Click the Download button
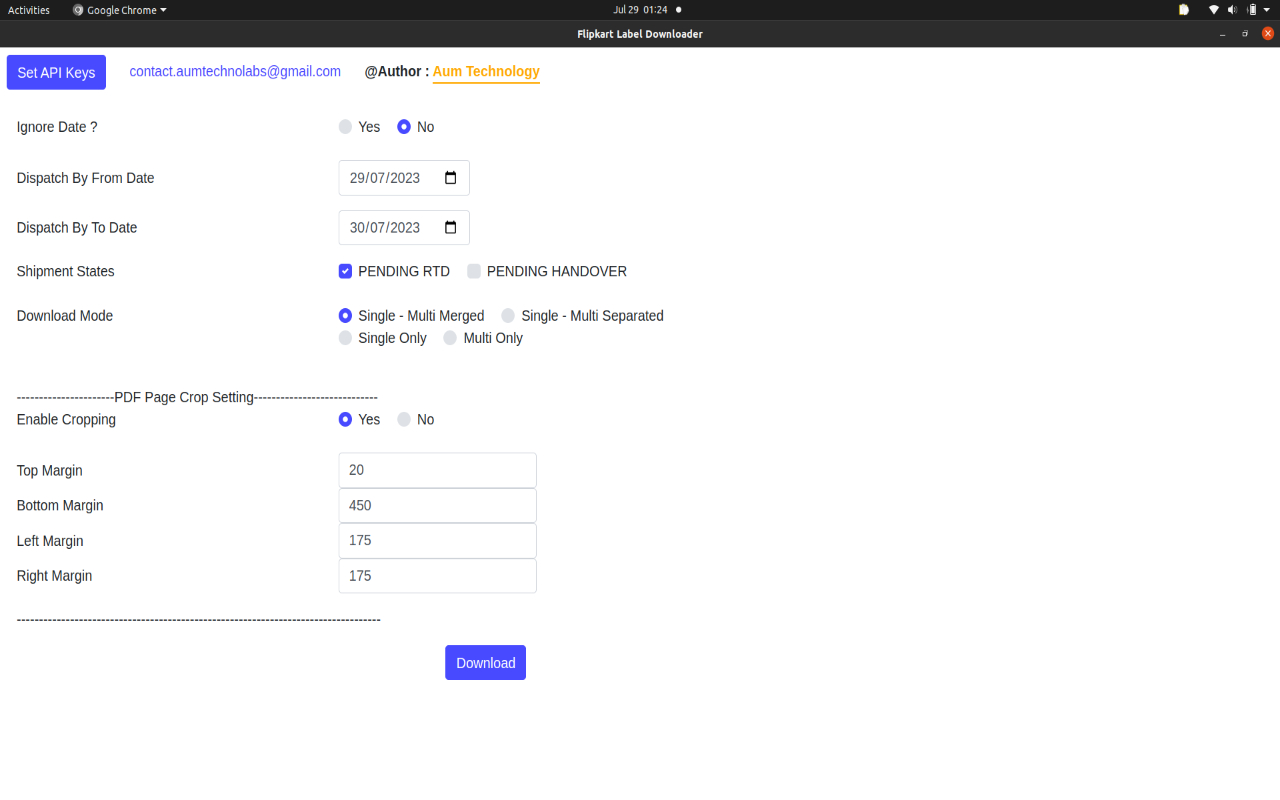Image resolution: width=1280 pixels, height=800 pixels. [485, 662]
